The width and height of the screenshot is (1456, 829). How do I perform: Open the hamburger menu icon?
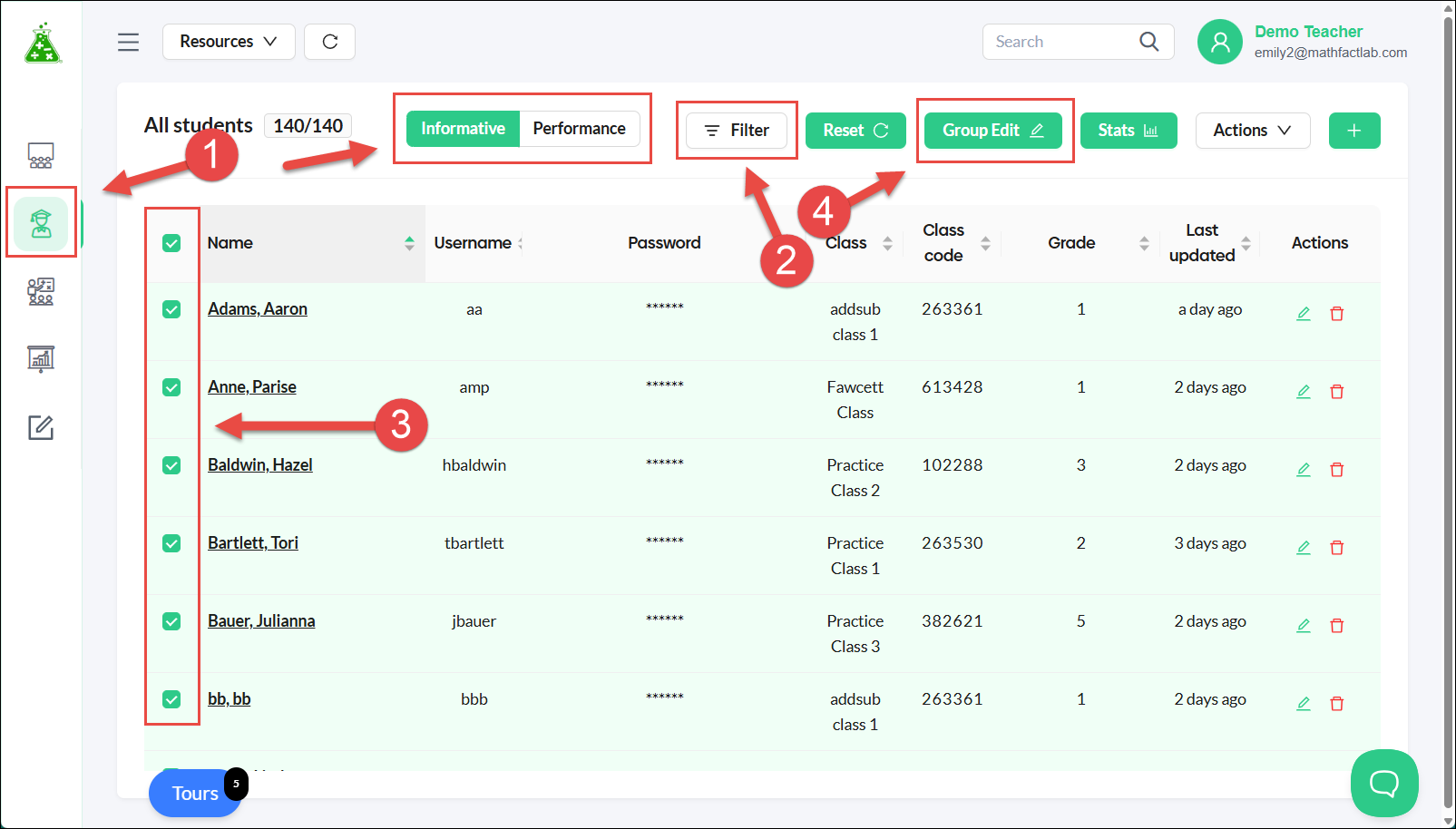click(128, 42)
